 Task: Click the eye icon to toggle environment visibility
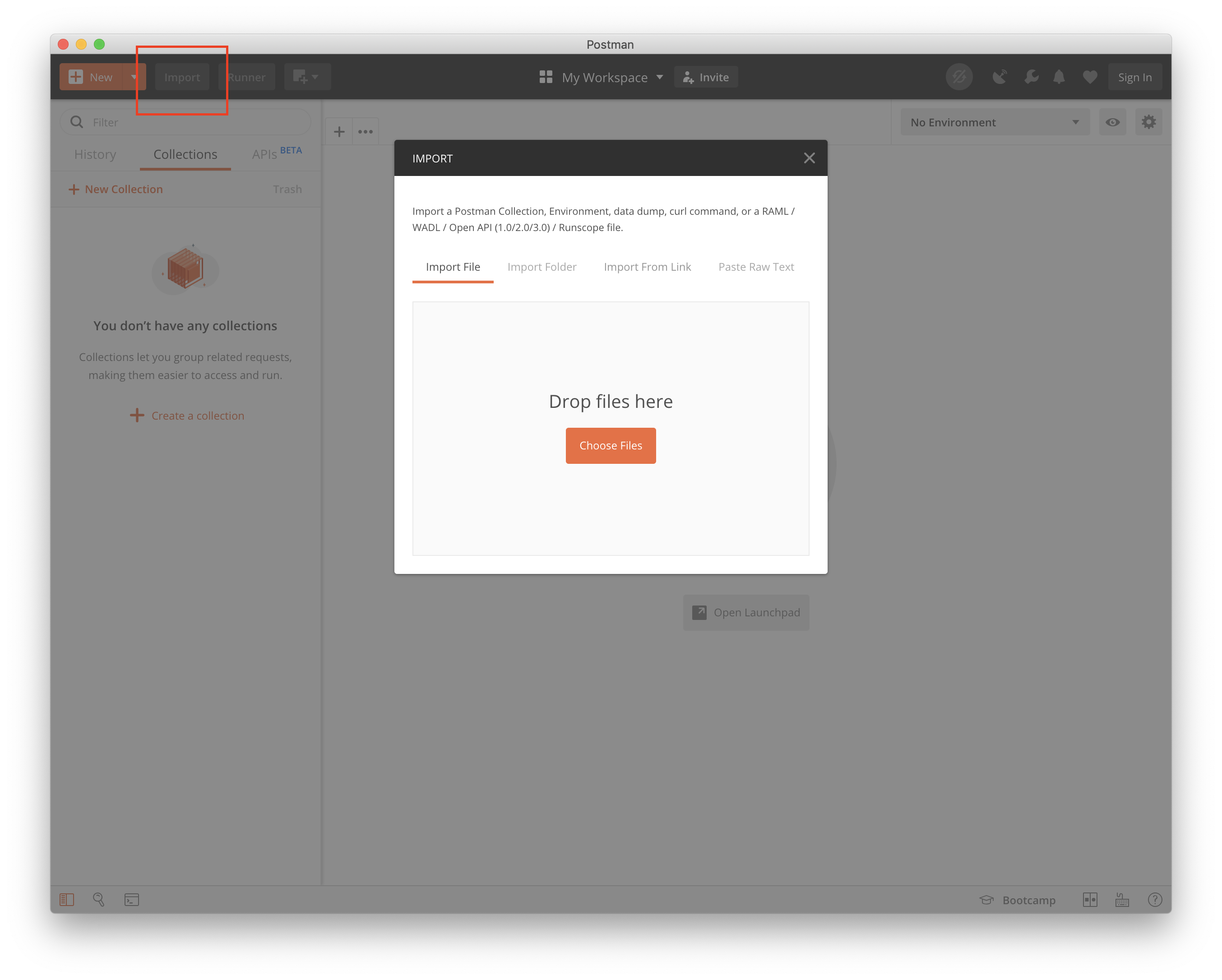tap(1113, 122)
